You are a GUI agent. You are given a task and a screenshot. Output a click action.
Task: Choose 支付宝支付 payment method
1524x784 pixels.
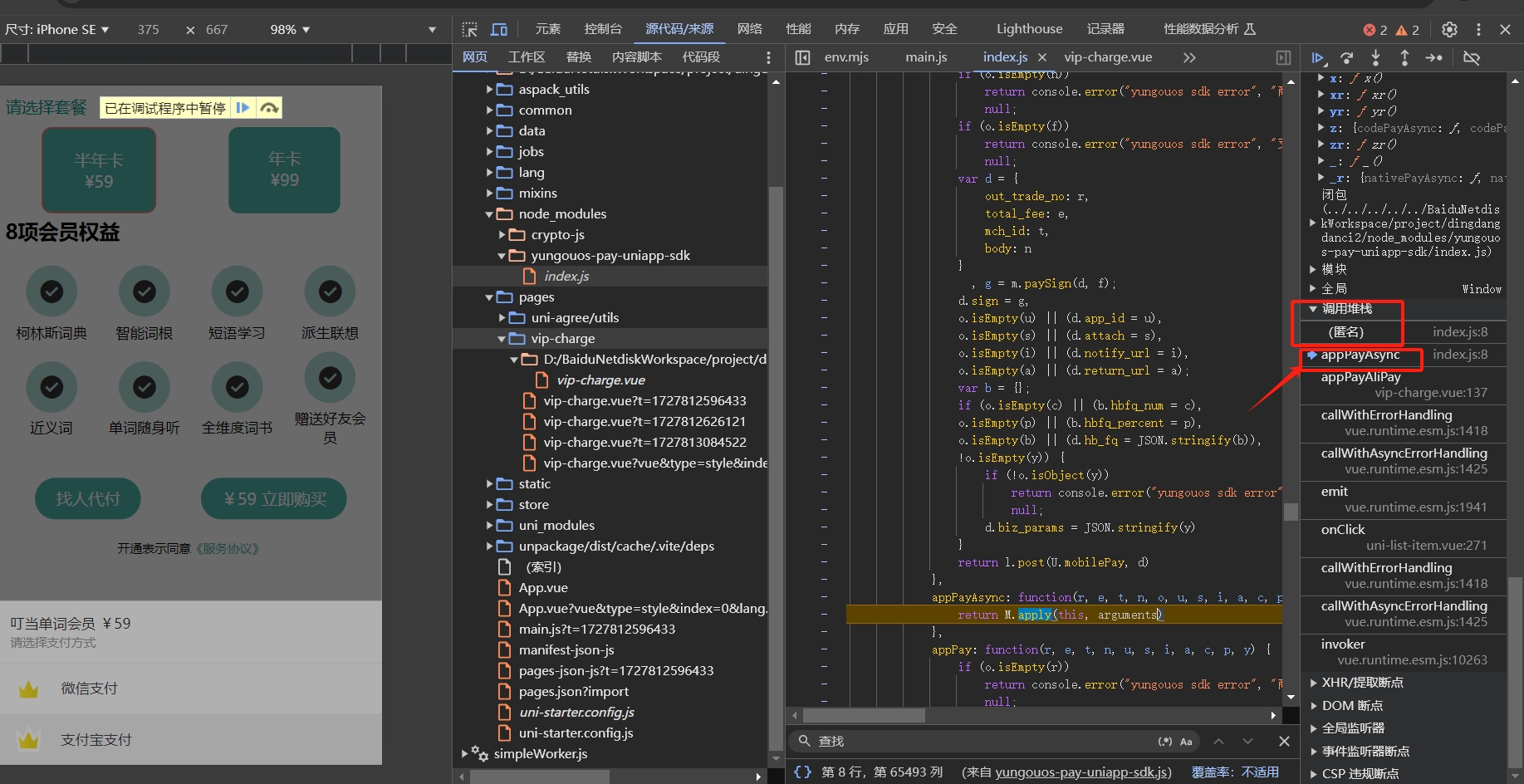pos(191,739)
